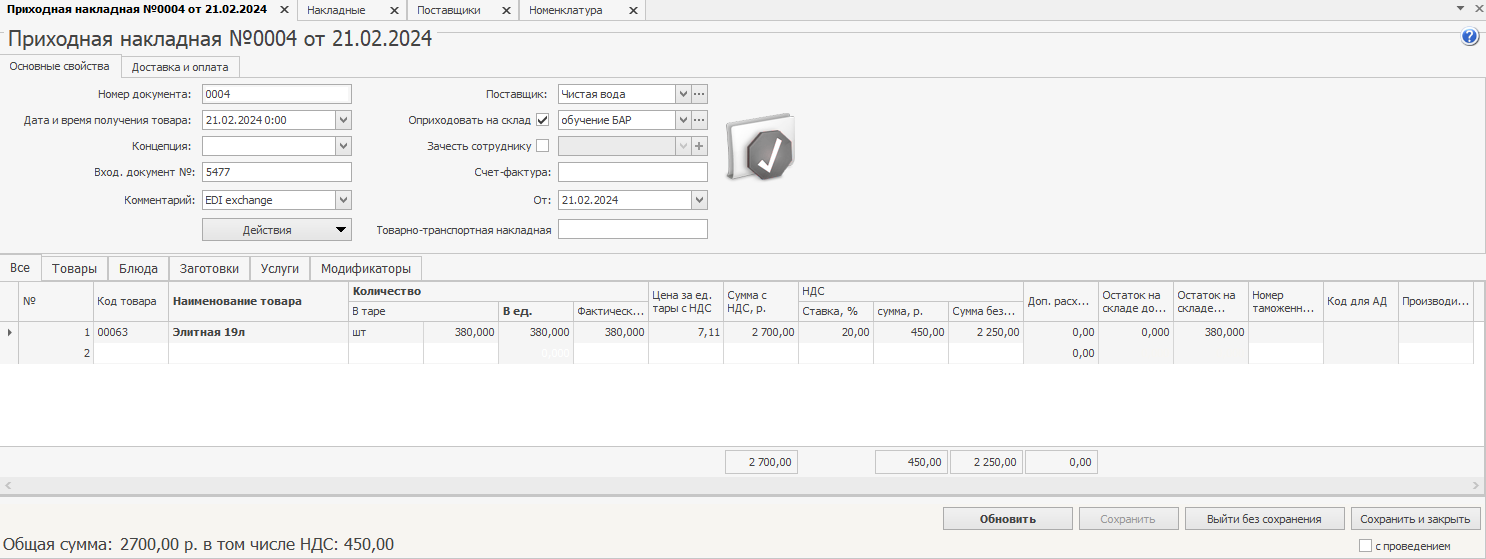This screenshot has width=1486, height=559.
Task: Close the Поставщики tab
Action: click(506, 10)
